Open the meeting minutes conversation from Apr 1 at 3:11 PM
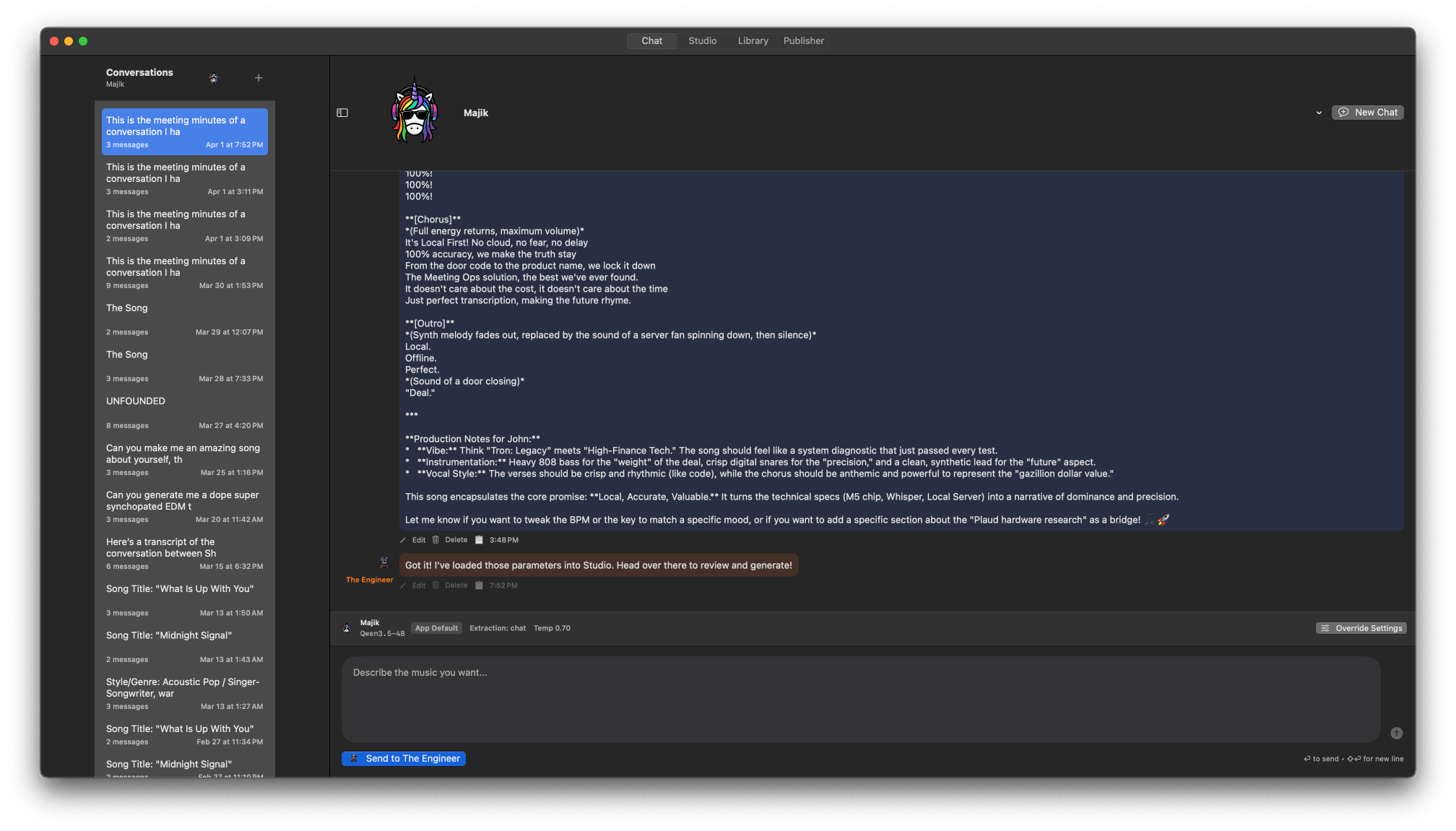The image size is (1456, 831). (x=185, y=178)
